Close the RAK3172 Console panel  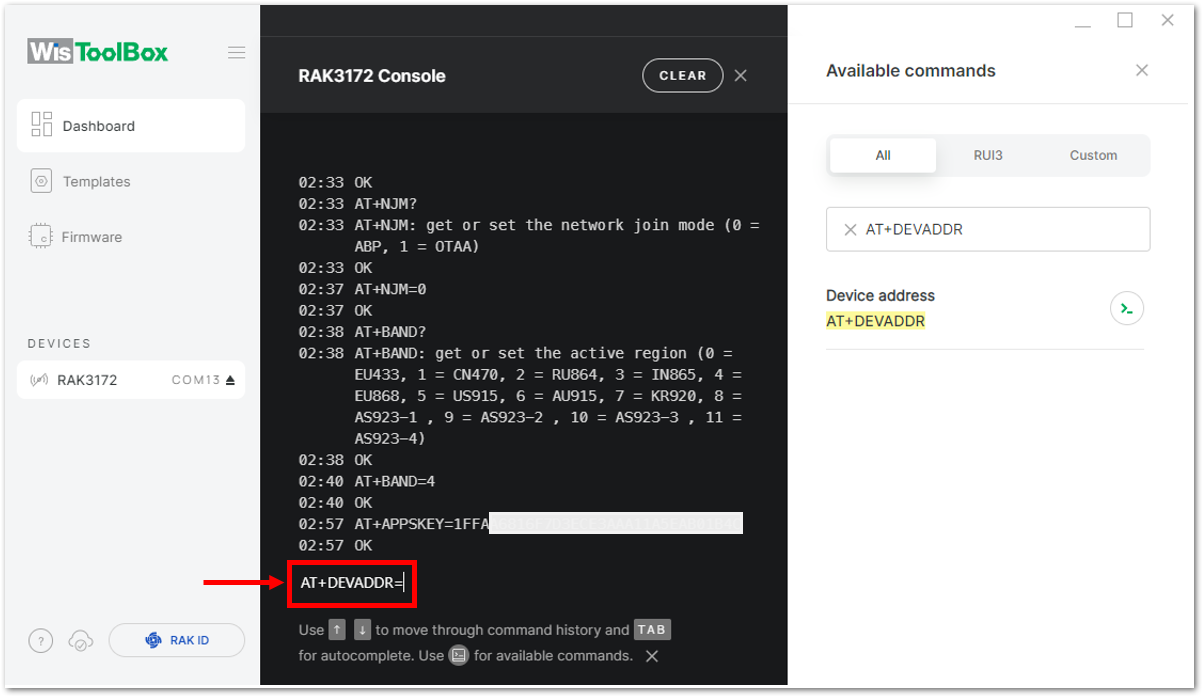click(741, 75)
